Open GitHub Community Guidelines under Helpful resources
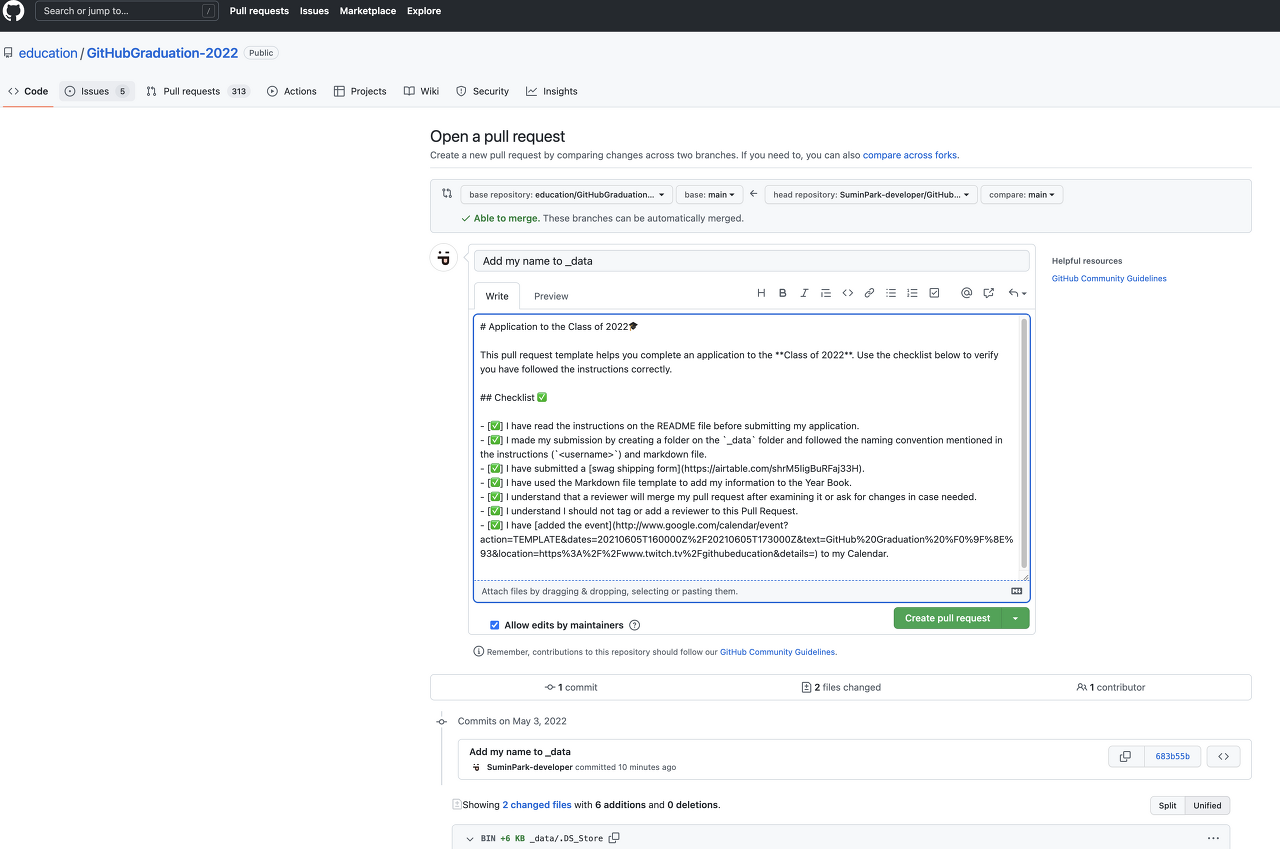Image resolution: width=1280 pixels, height=849 pixels. tap(1109, 278)
